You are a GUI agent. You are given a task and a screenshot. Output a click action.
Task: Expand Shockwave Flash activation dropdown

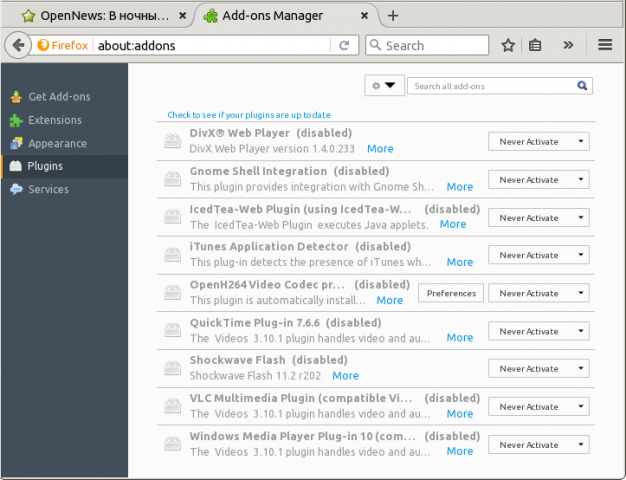(x=539, y=369)
